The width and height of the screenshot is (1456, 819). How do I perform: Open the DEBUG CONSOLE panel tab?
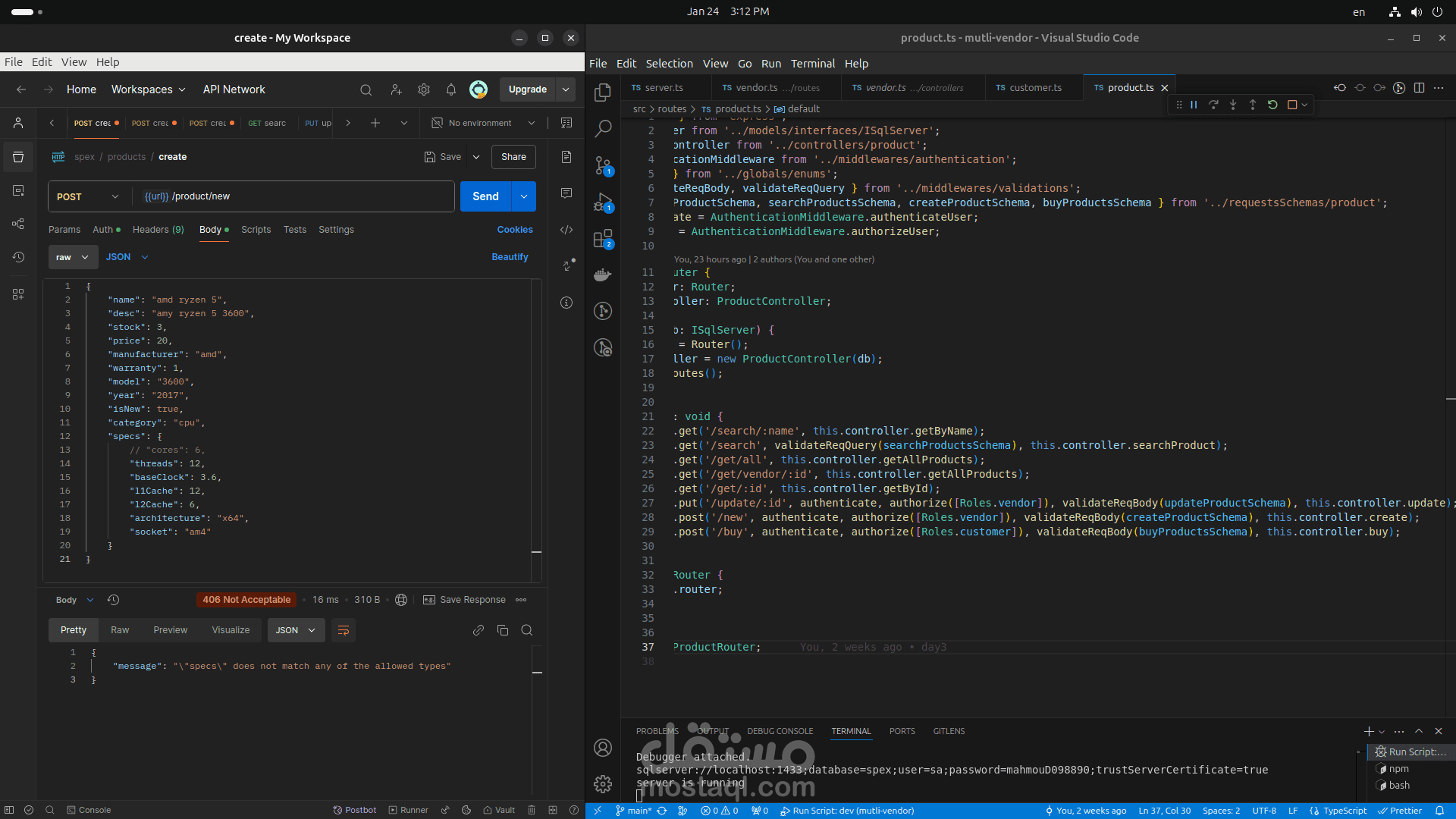pos(780,731)
